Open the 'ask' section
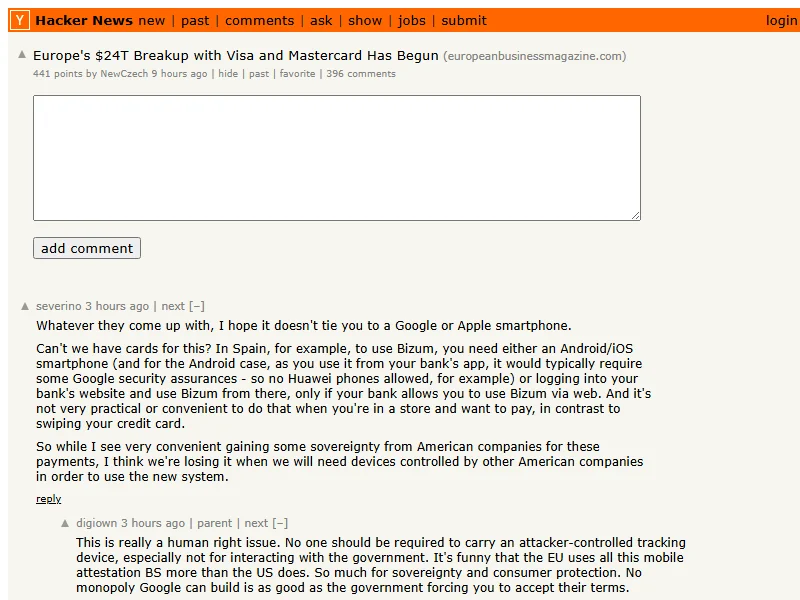 tap(321, 20)
